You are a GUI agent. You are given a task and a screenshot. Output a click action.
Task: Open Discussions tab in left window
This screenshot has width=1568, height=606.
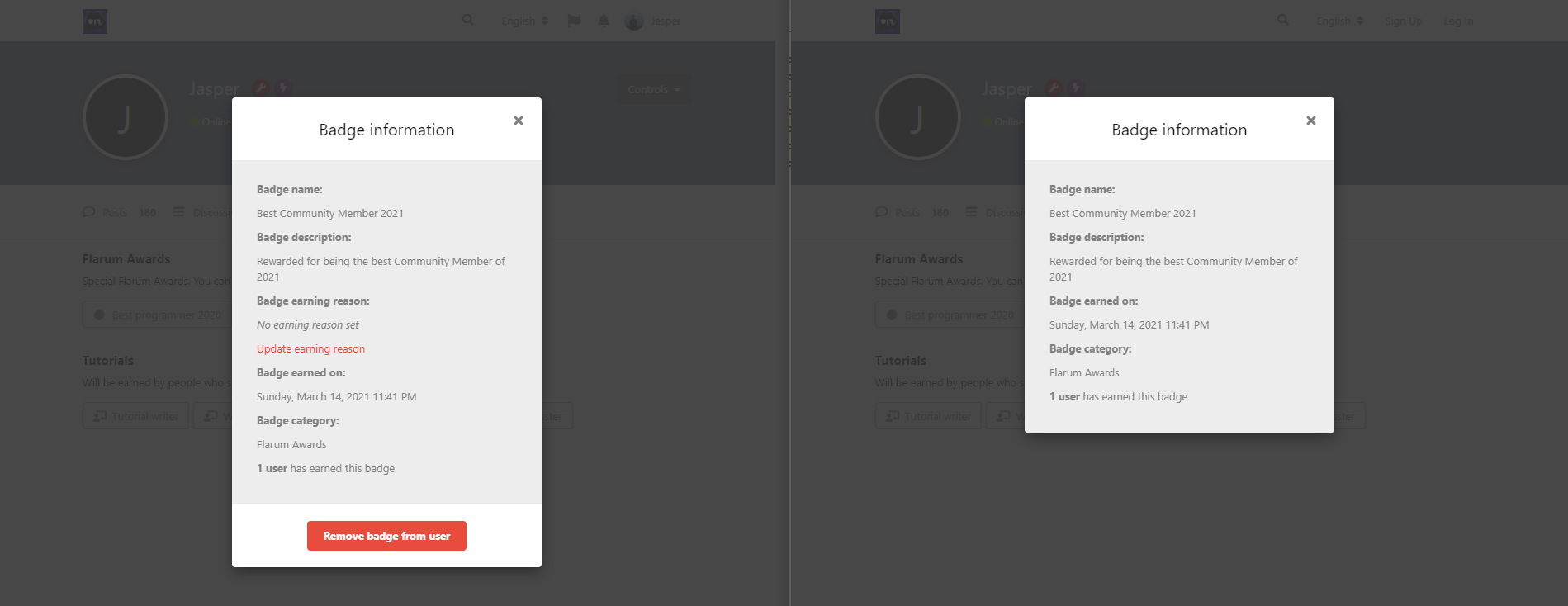(x=202, y=212)
